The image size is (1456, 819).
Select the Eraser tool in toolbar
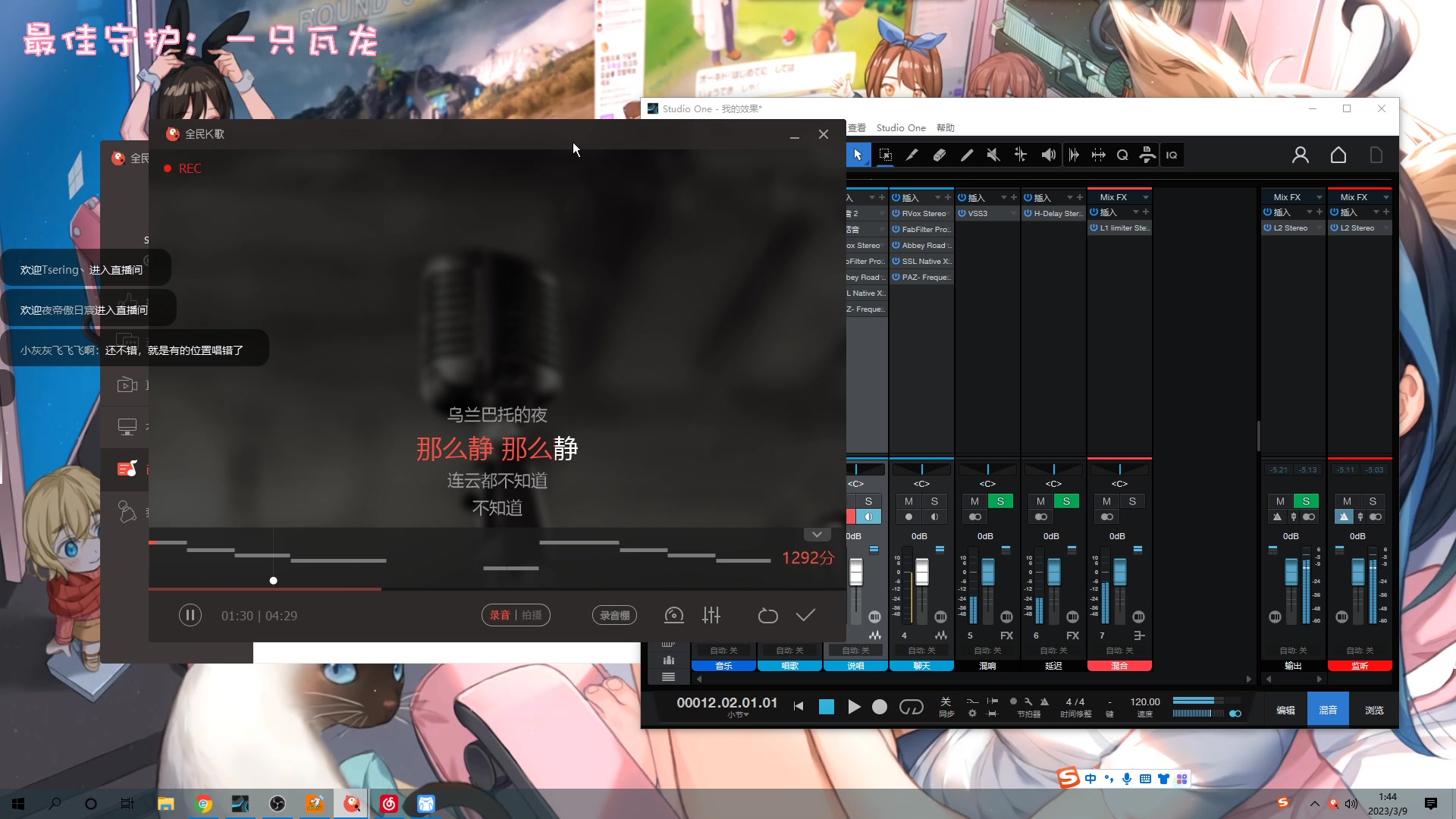point(939,155)
